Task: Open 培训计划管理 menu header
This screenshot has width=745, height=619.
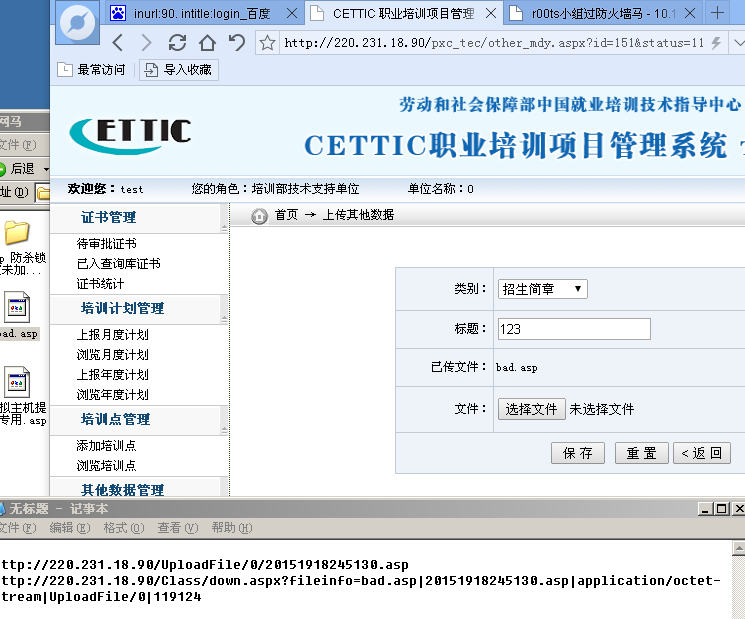Action: click(122, 308)
